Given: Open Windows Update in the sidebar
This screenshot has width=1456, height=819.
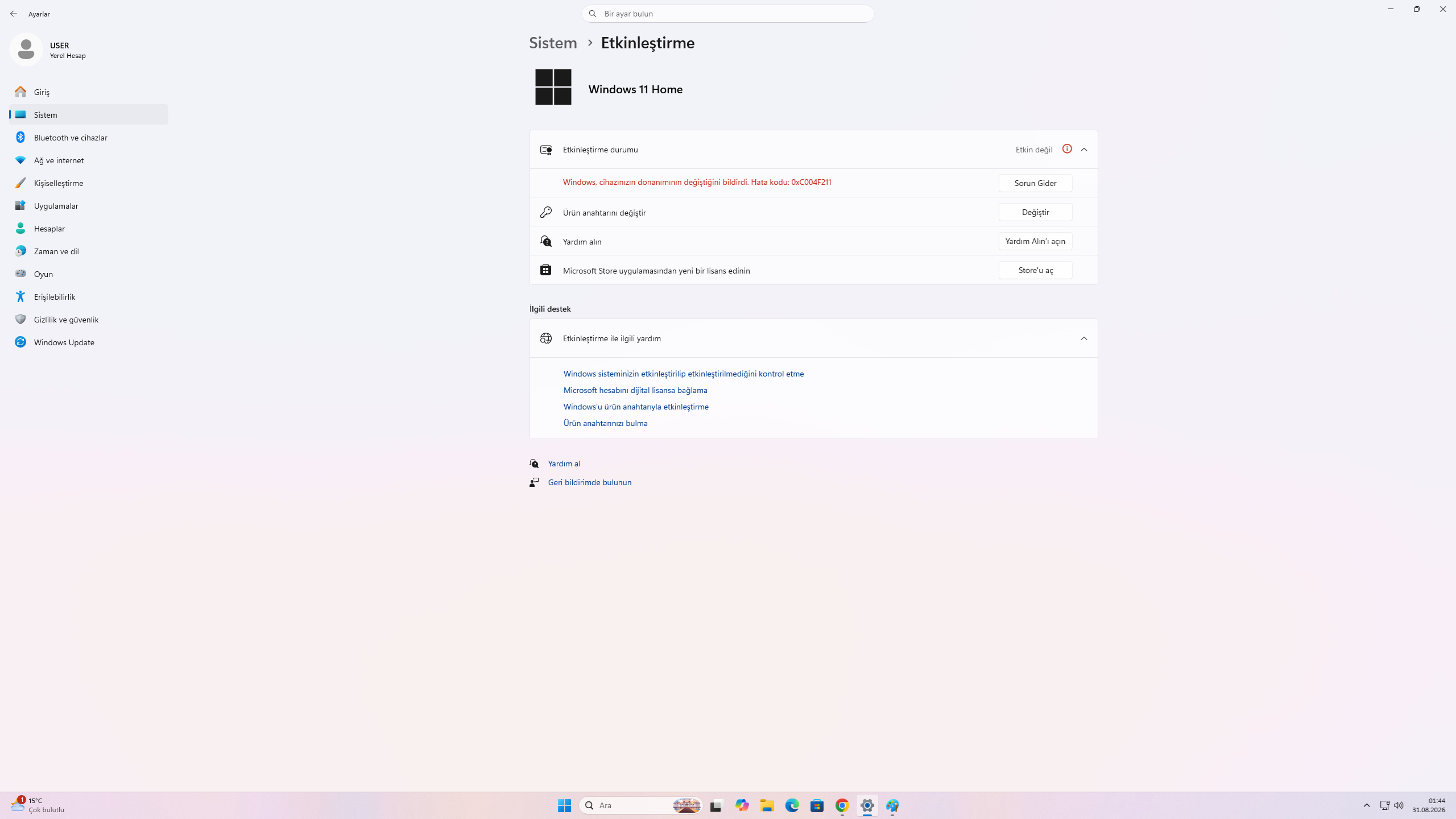Looking at the screenshot, I should coord(89,342).
